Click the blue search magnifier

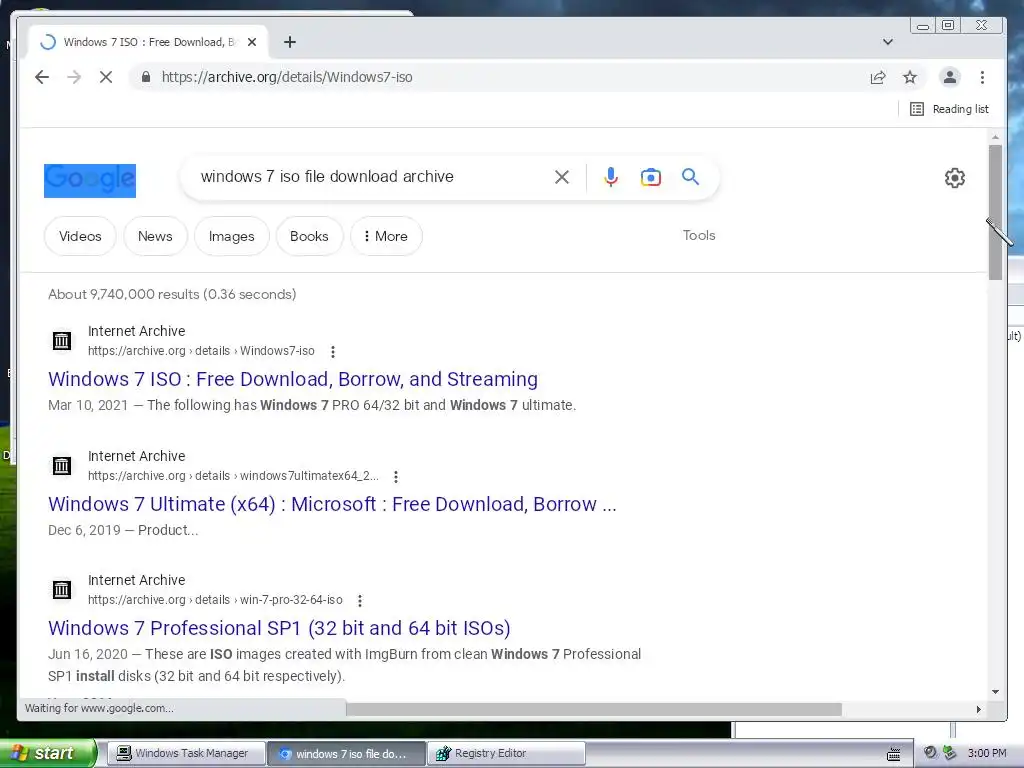[x=690, y=176]
